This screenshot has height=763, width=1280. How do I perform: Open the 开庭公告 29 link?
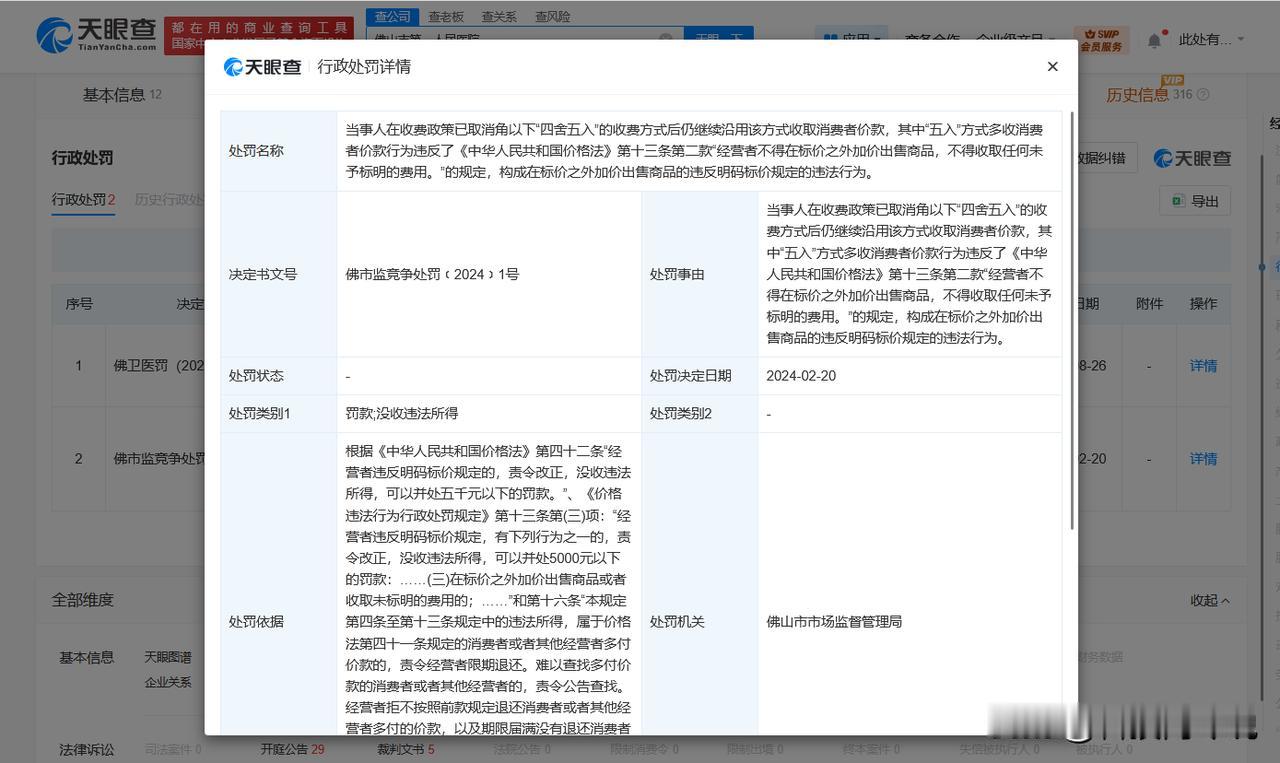coord(292,749)
